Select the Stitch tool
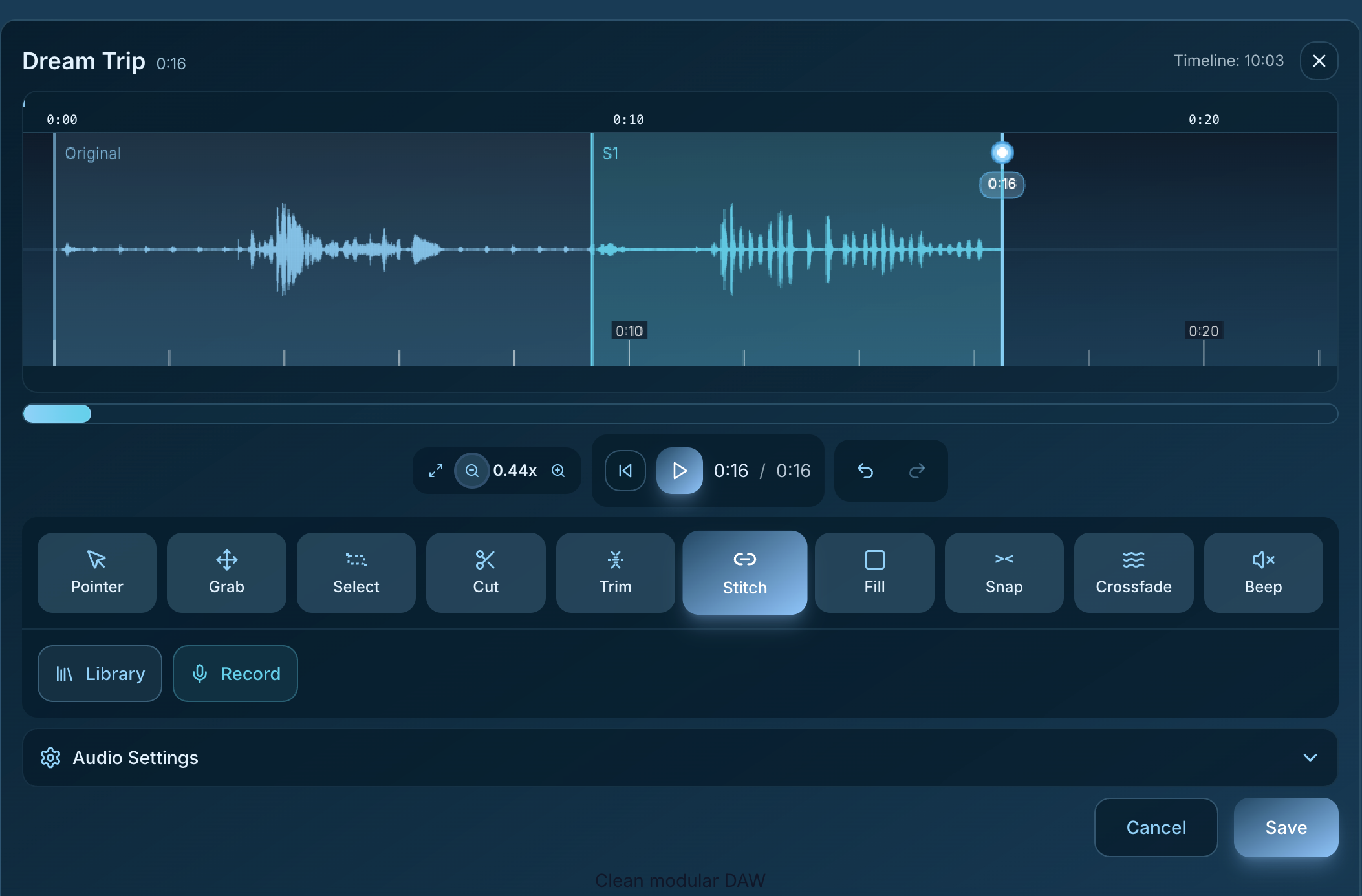1362x896 pixels. 744,573
